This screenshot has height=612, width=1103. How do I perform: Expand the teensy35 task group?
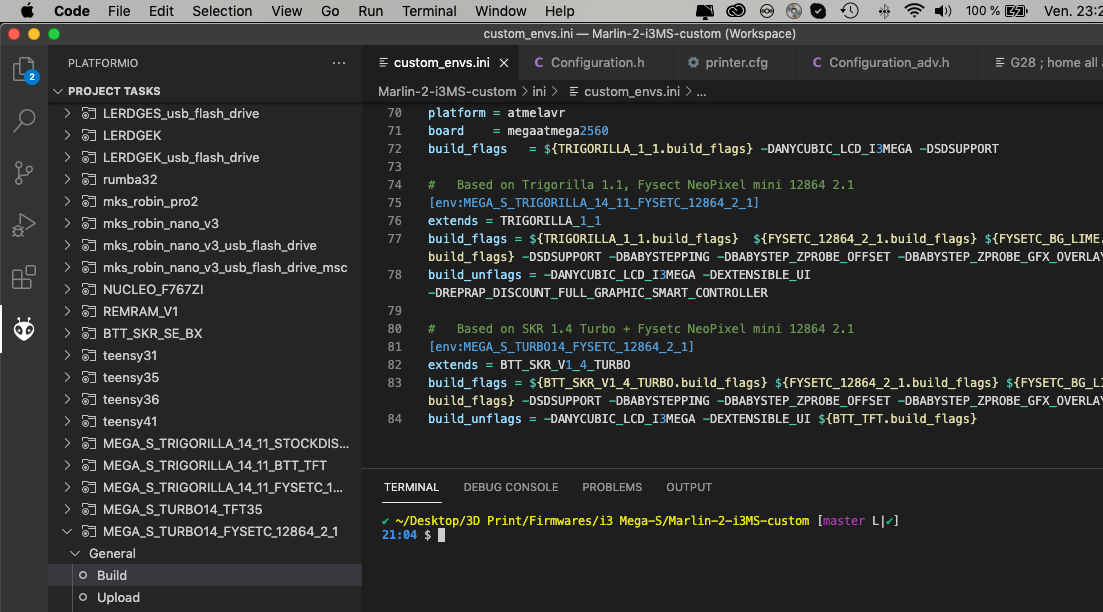click(68, 377)
